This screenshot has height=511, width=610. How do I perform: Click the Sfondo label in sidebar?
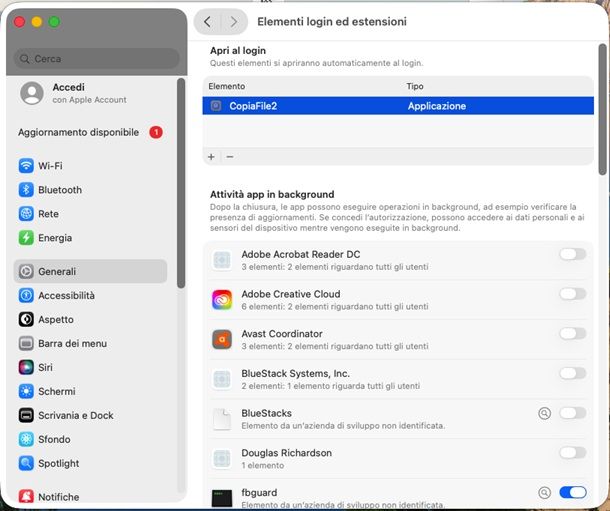point(54,439)
